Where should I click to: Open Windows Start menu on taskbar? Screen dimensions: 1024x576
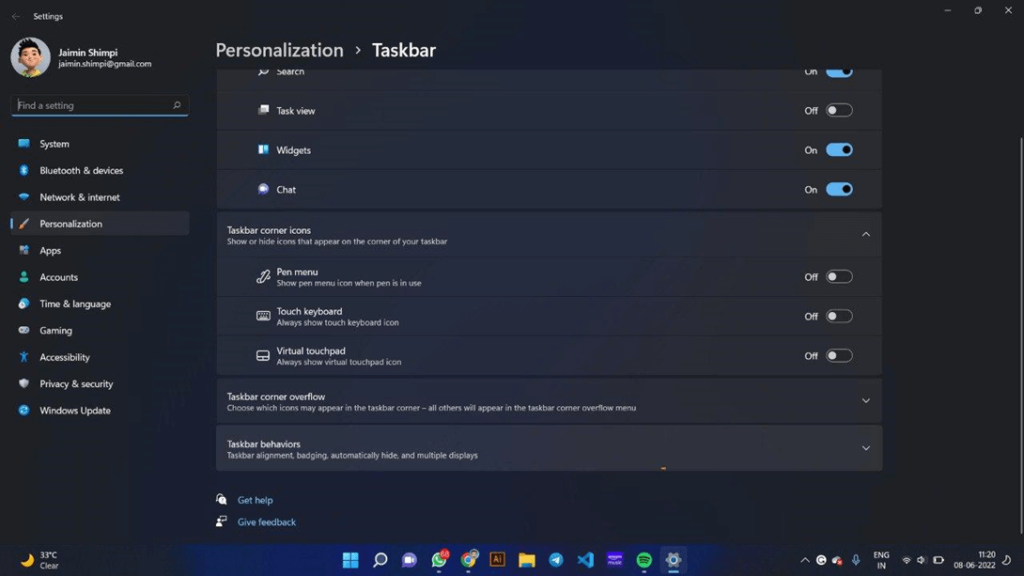[x=351, y=560]
